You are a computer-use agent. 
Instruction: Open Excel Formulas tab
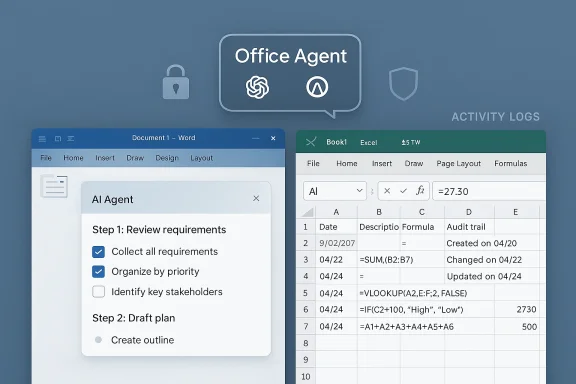(511, 164)
